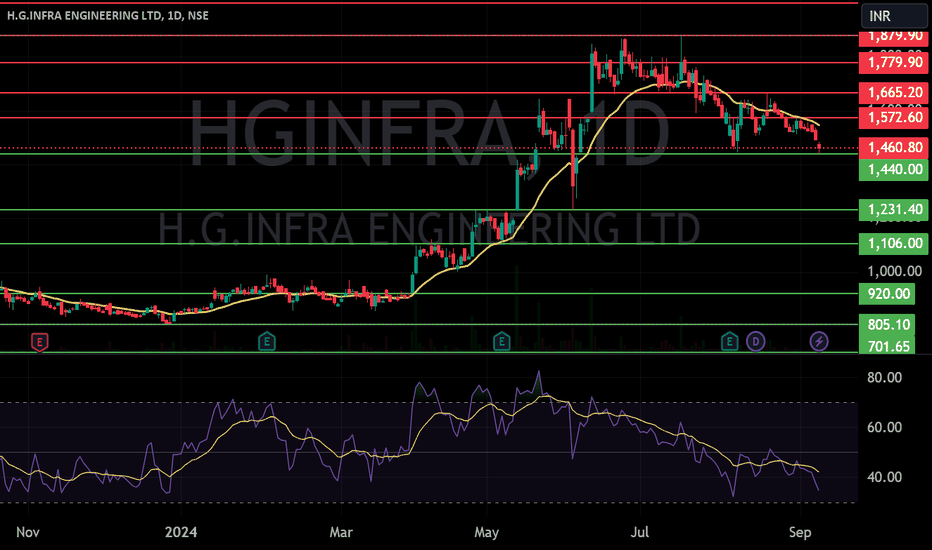Click the May label on time axis

(x=486, y=532)
